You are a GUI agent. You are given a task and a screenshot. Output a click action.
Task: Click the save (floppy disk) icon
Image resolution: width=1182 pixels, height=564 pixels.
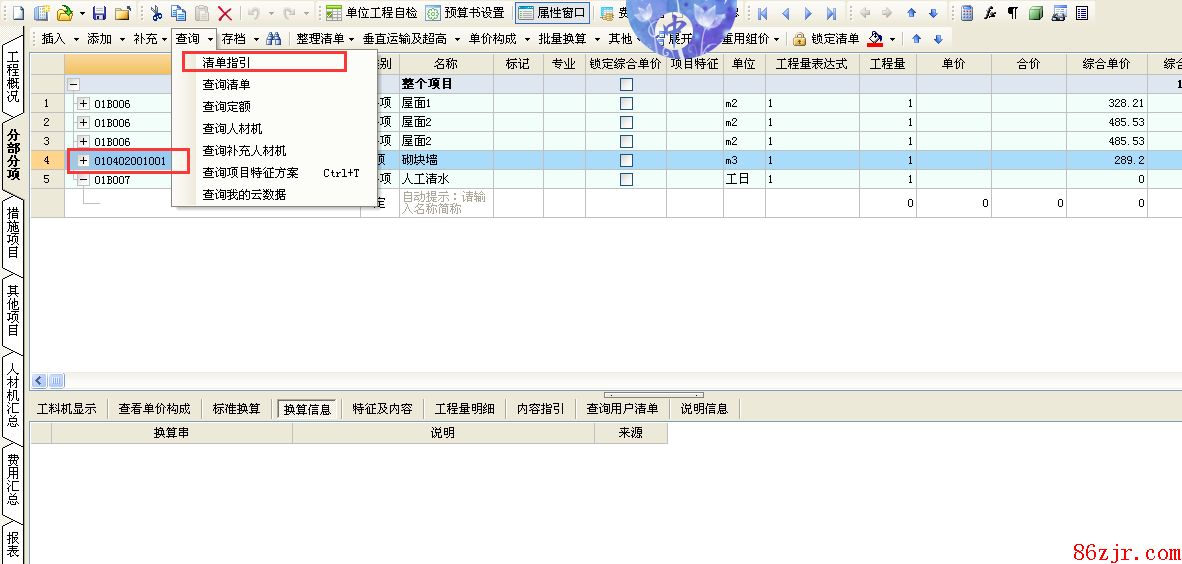99,13
